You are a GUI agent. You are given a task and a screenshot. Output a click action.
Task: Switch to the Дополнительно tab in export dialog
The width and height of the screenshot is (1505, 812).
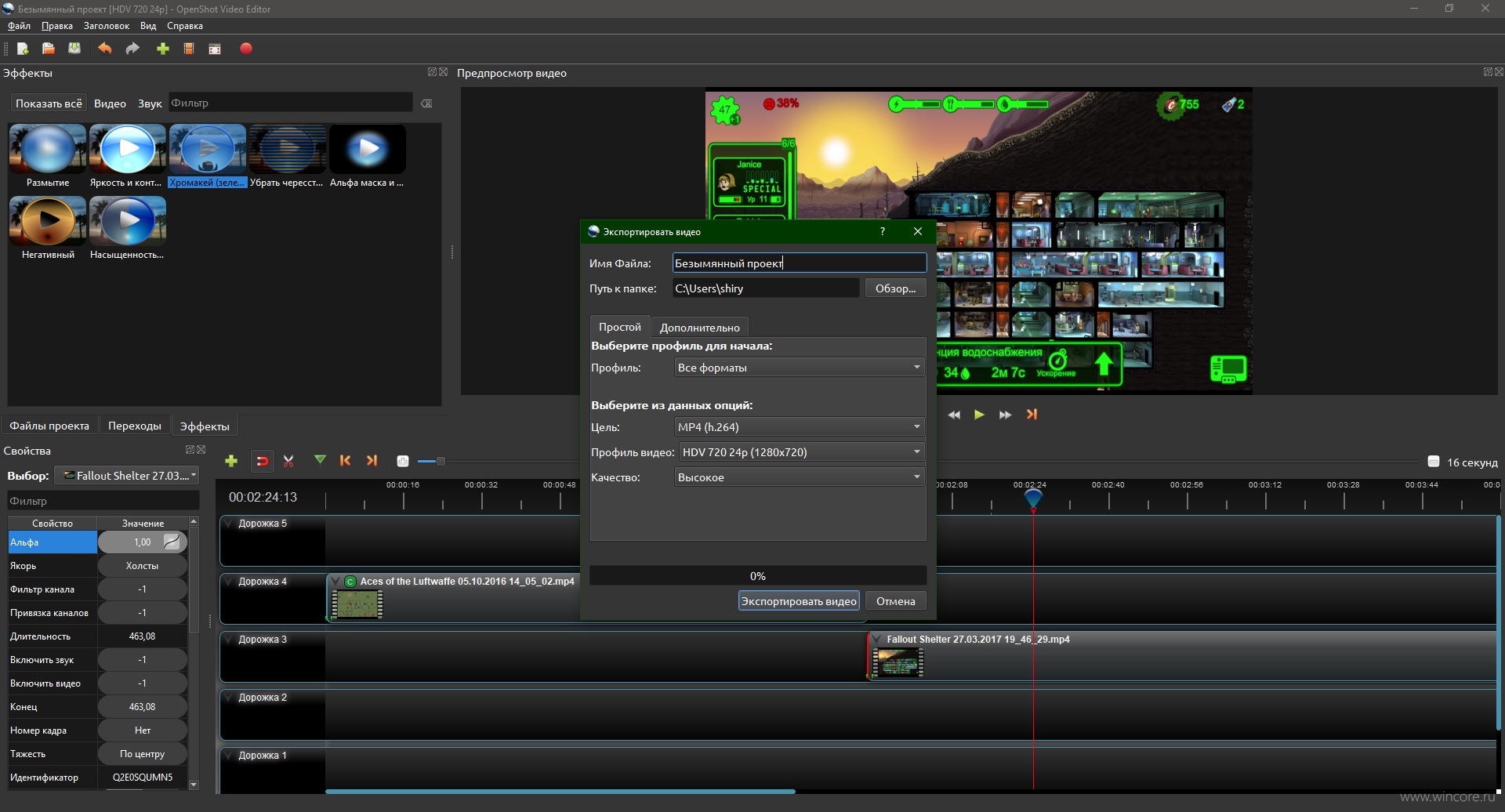coord(699,328)
